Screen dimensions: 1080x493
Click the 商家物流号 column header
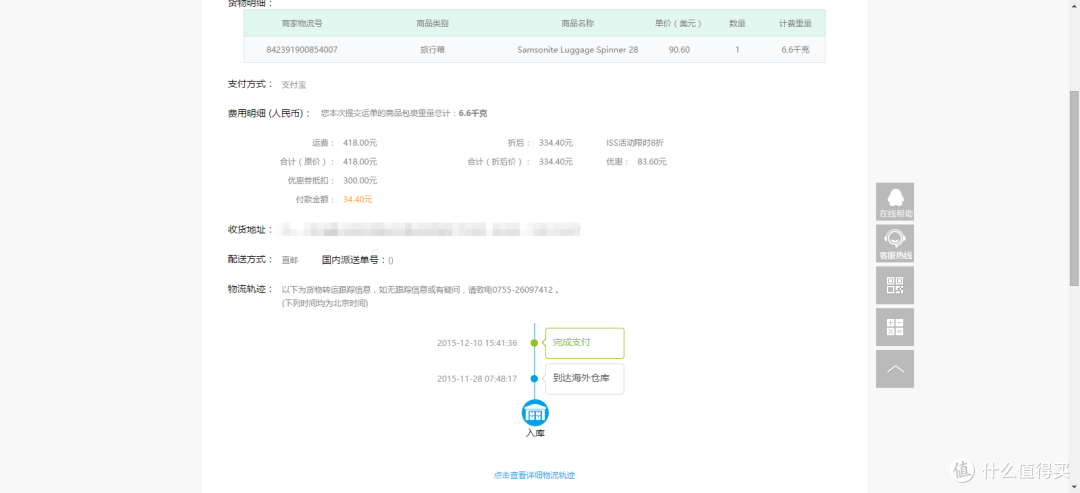click(x=302, y=23)
